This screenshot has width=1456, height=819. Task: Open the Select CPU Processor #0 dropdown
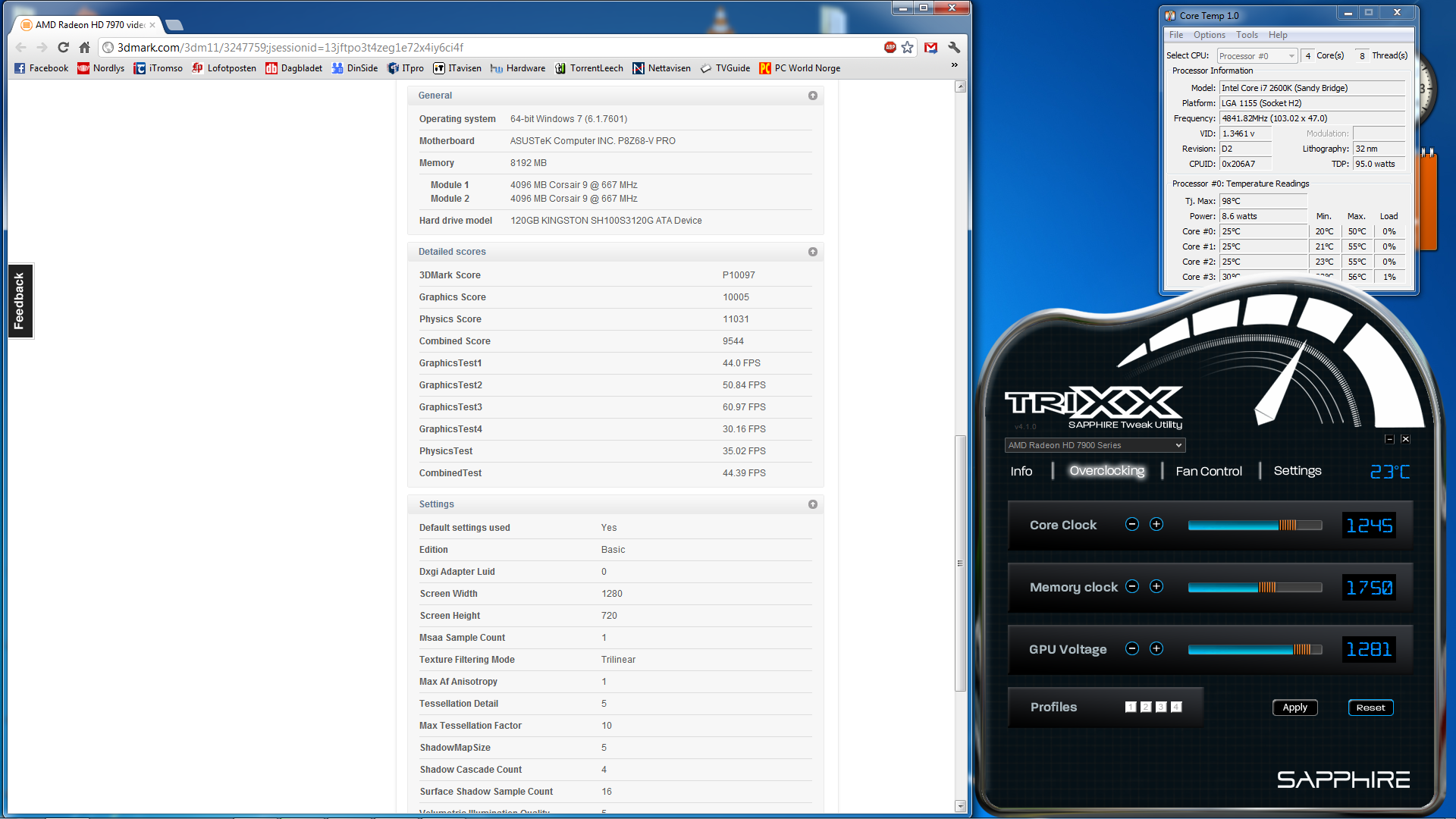1257,56
